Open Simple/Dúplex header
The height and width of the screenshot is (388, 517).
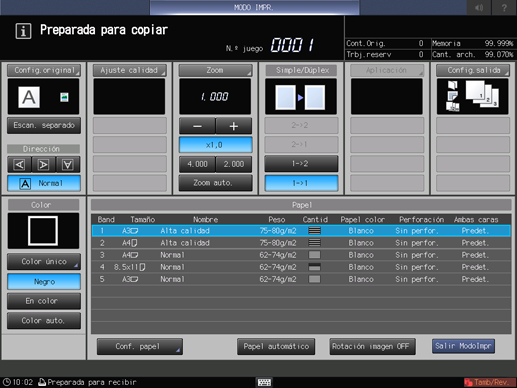tap(301, 70)
